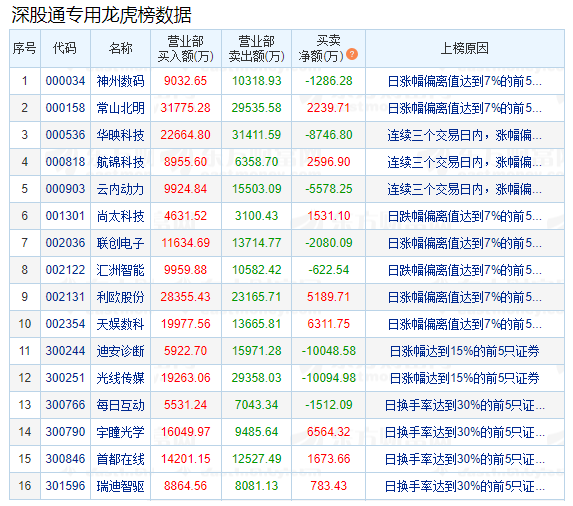Click 航锦科技 stock name link
Screen dimensions: 573x506
pos(120,162)
